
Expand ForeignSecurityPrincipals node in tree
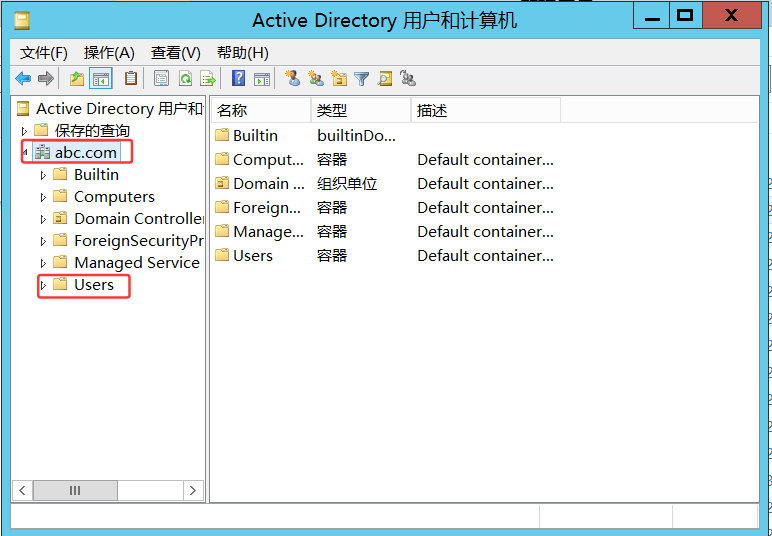(x=43, y=241)
